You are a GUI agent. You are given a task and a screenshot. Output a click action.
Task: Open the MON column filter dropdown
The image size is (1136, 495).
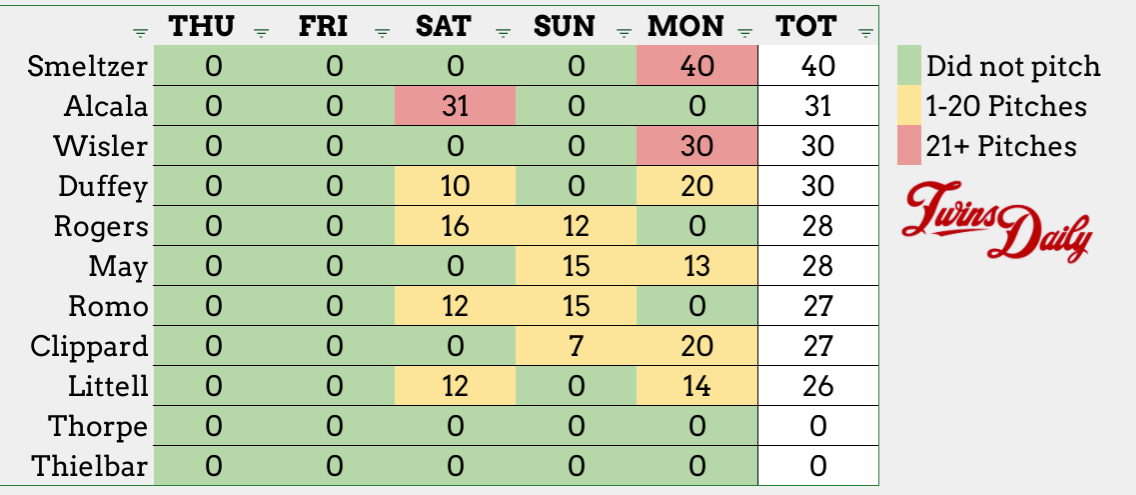745,32
